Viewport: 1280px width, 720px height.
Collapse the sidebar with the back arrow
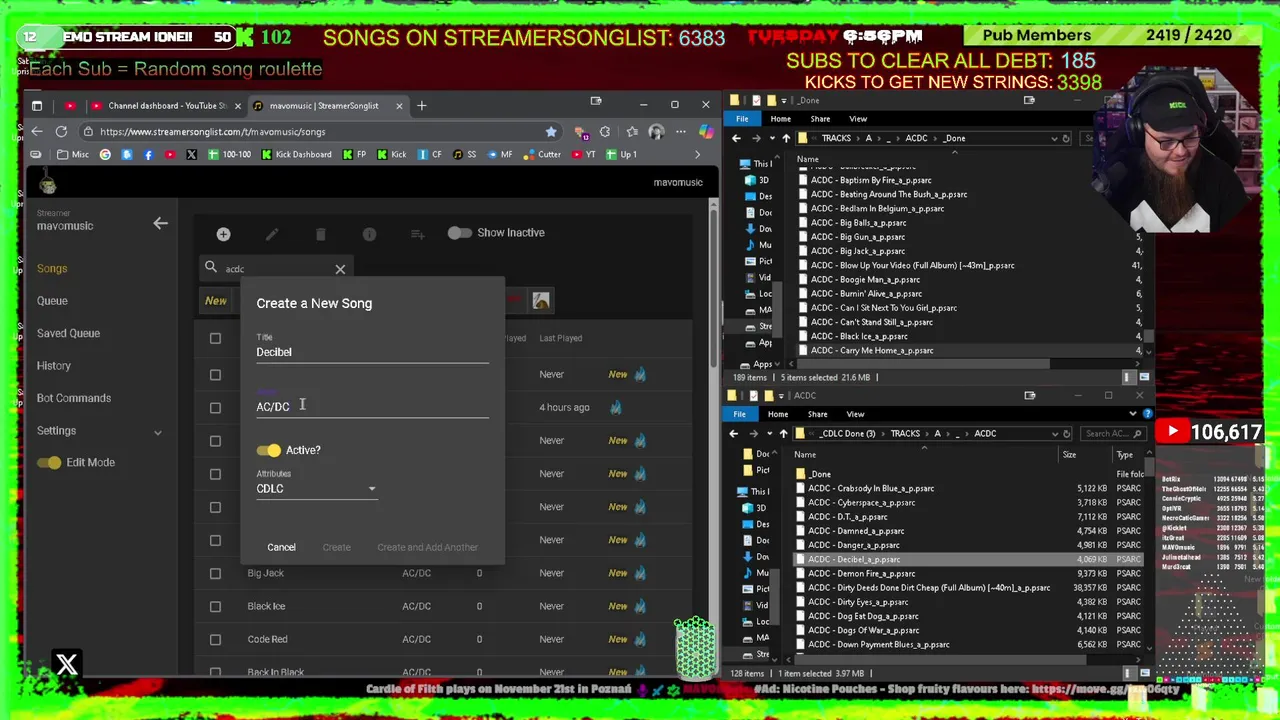point(160,223)
